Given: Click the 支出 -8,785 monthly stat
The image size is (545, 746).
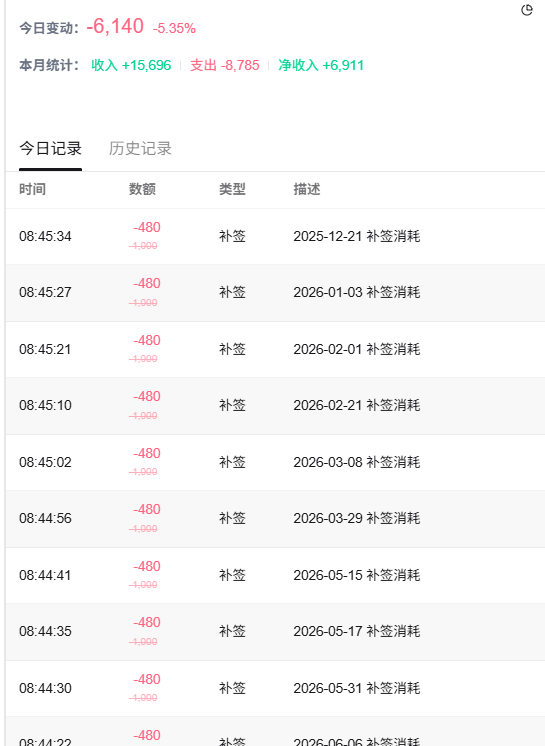Looking at the screenshot, I should 225,65.
